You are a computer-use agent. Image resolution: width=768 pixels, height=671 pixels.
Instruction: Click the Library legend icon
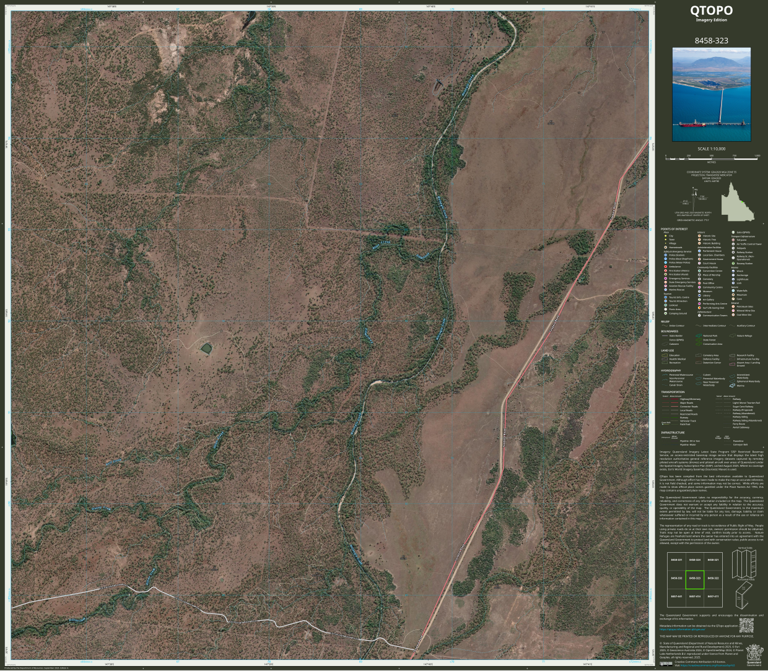(x=699, y=295)
